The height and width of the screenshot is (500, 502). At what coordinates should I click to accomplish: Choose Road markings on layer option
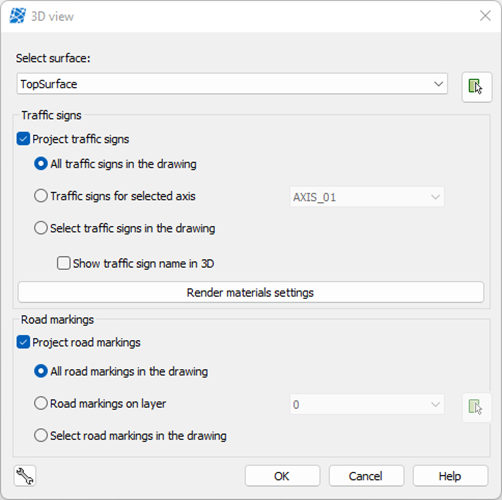pos(41,403)
